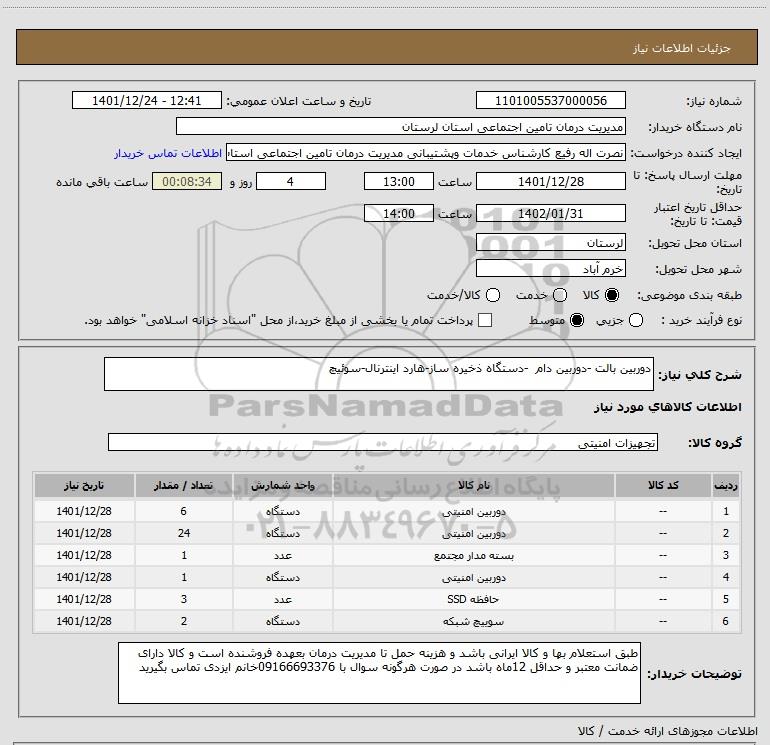Click the شرح کلی نیاز label
Image resolution: width=770 pixels, height=745 pixels.
click(700, 375)
